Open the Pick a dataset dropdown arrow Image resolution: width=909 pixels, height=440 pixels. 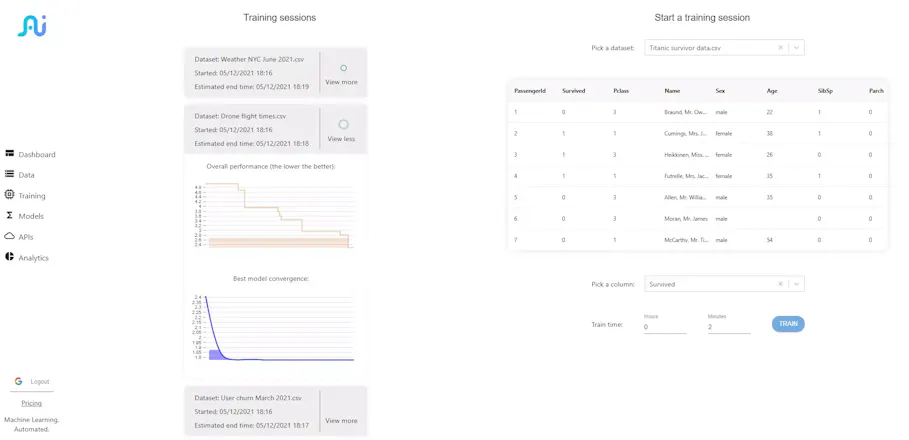[797, 48]
